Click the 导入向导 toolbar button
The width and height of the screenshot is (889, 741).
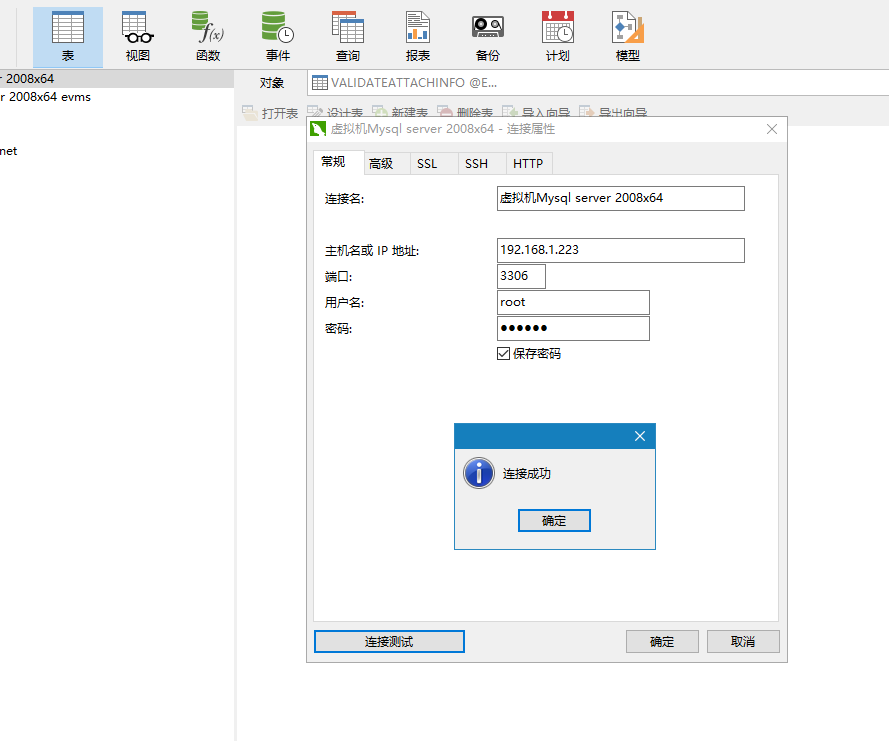[536, 112]
